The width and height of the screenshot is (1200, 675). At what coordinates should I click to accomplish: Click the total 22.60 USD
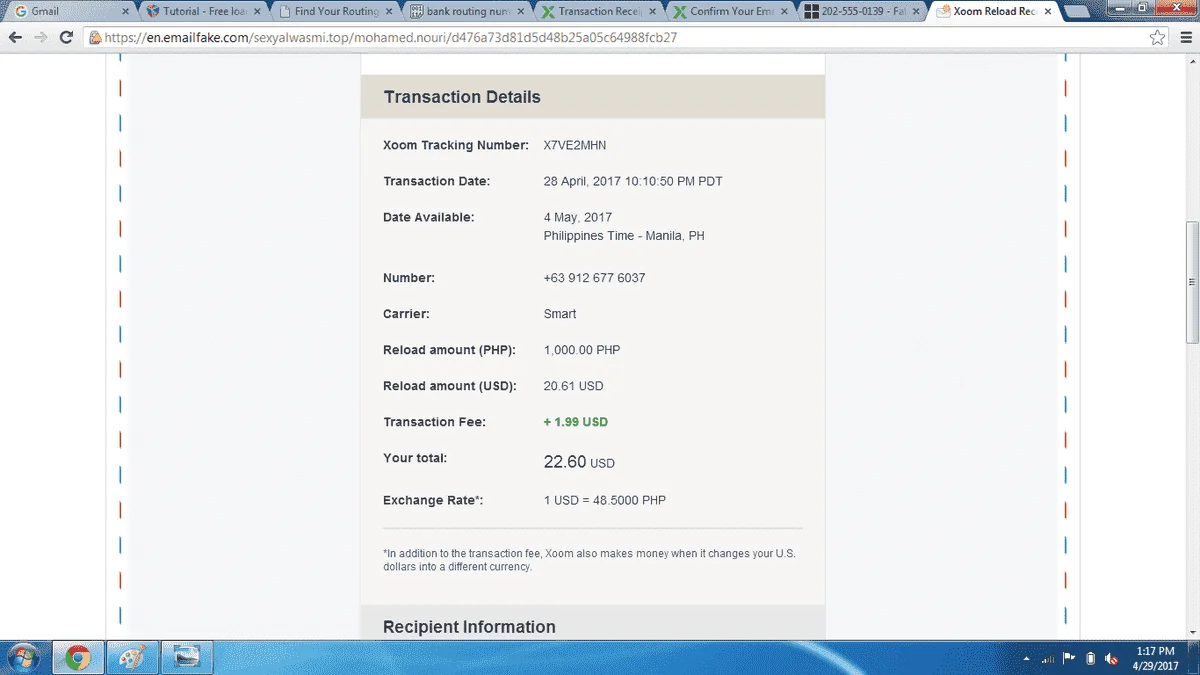click(x=579, y=461)
